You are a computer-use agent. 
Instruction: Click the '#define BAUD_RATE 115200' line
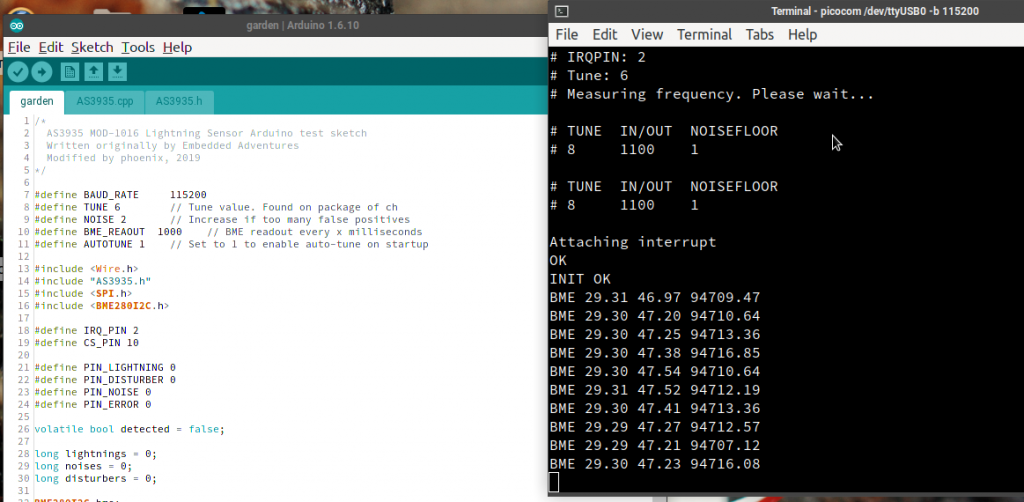click(120, 195)
